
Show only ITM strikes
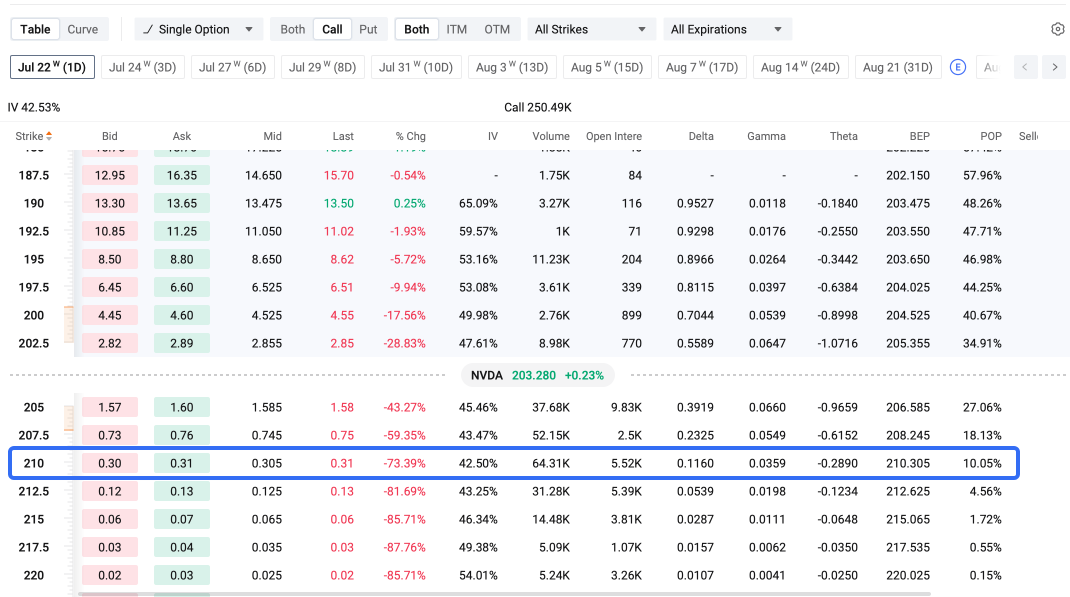pos(457,29)
